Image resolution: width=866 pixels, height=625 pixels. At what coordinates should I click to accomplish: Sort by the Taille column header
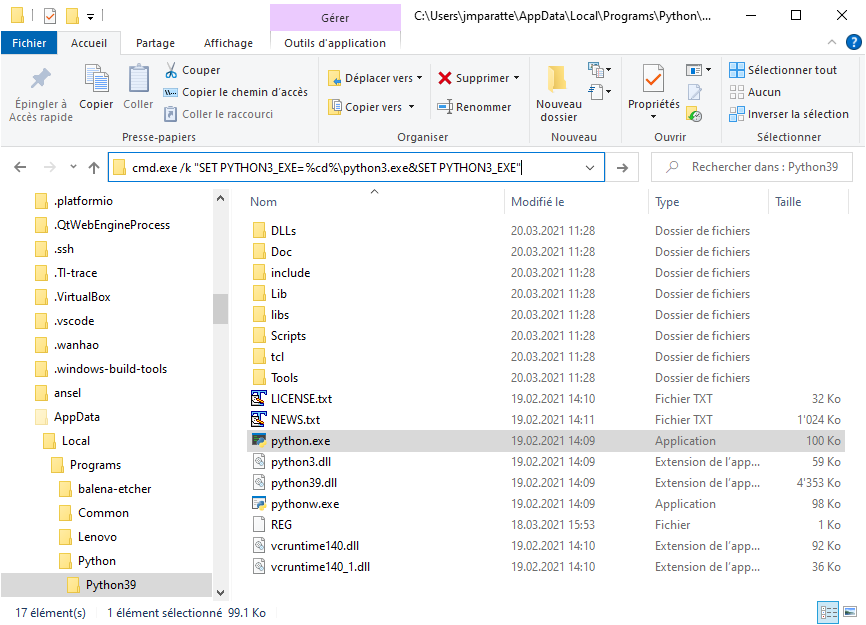(788, 202)
